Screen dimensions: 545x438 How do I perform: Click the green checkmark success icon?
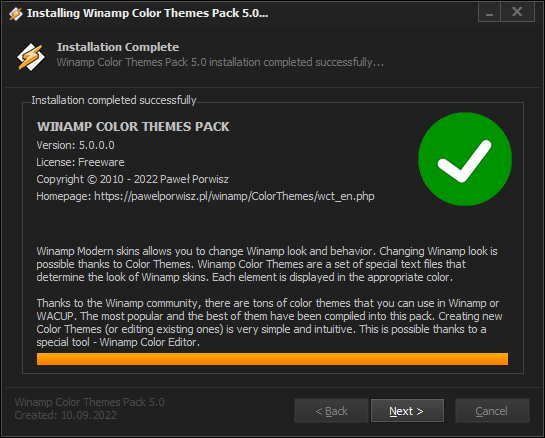(465, 159)
